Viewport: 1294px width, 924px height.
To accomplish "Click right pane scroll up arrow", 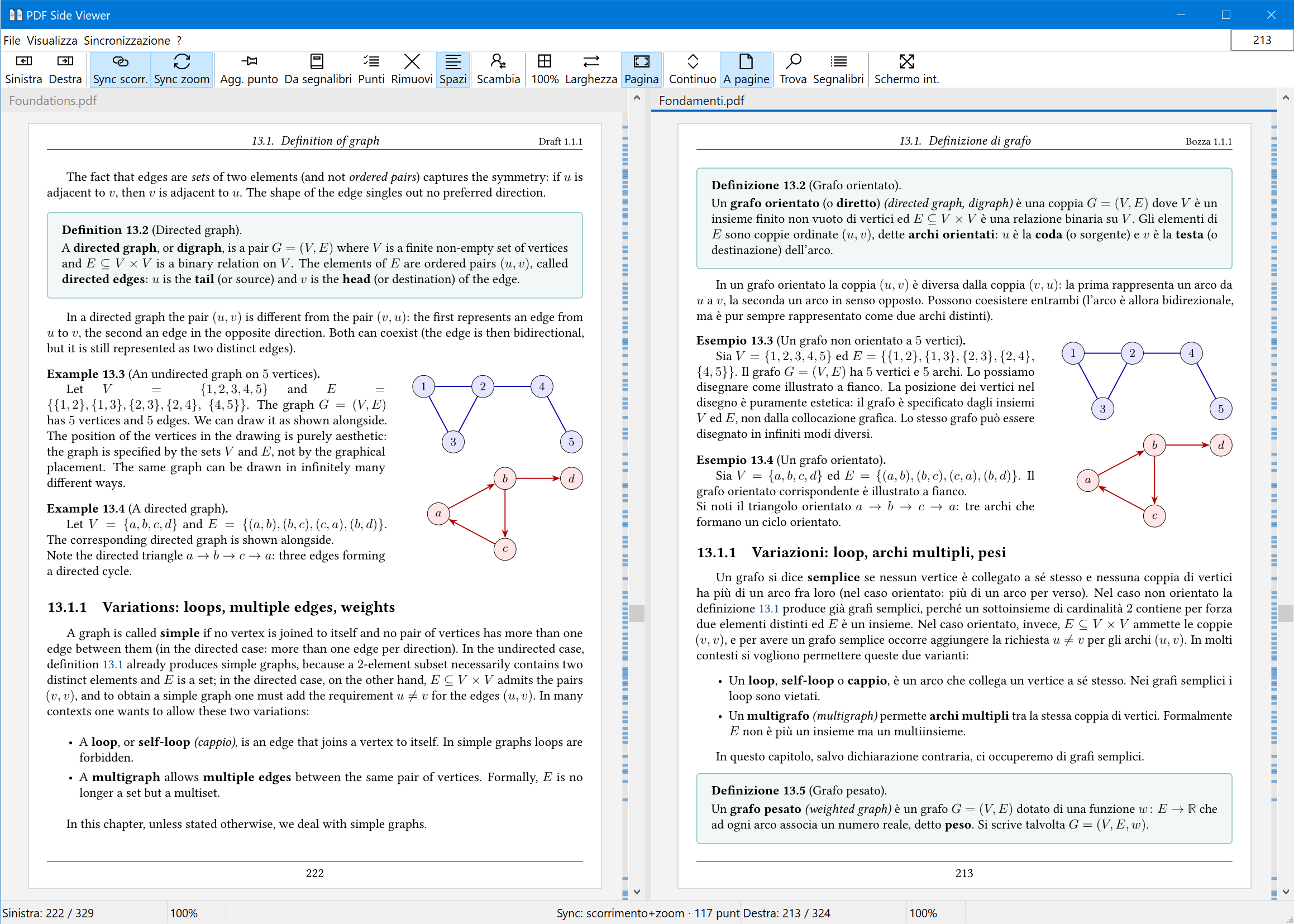I will point(1286,98).
